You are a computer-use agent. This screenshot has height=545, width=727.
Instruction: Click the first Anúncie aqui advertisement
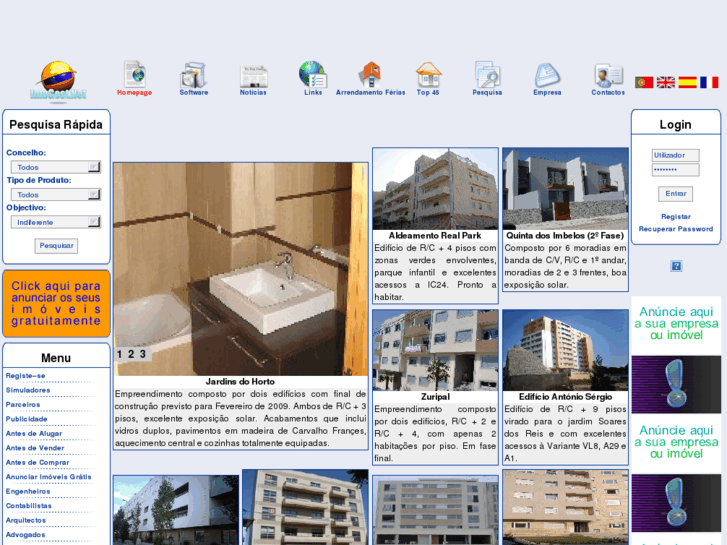(676, 355)
